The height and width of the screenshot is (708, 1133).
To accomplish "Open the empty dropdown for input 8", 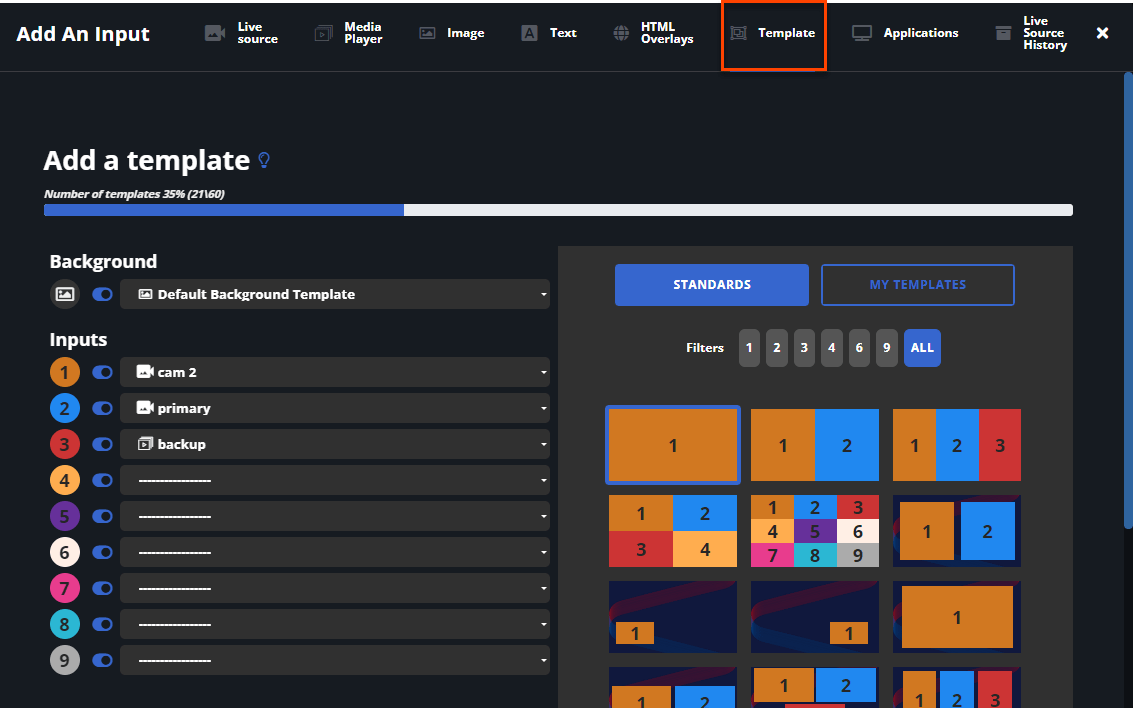I will 335,624.
